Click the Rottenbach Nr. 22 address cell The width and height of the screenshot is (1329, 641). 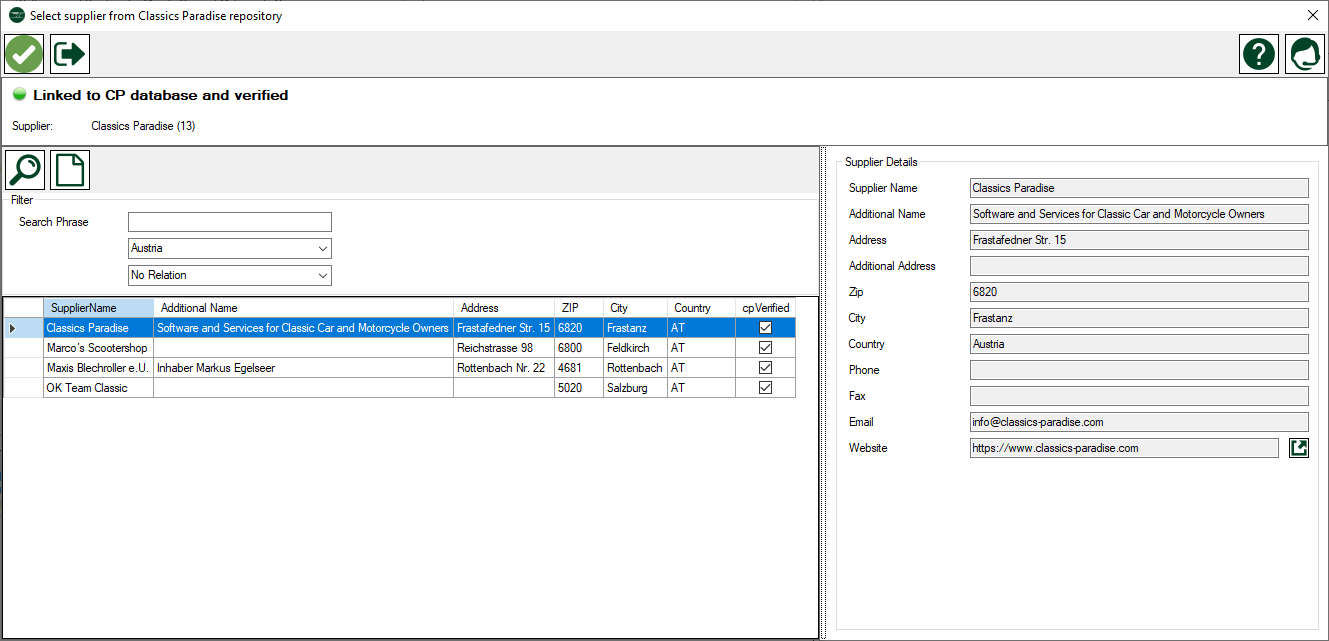504,368
